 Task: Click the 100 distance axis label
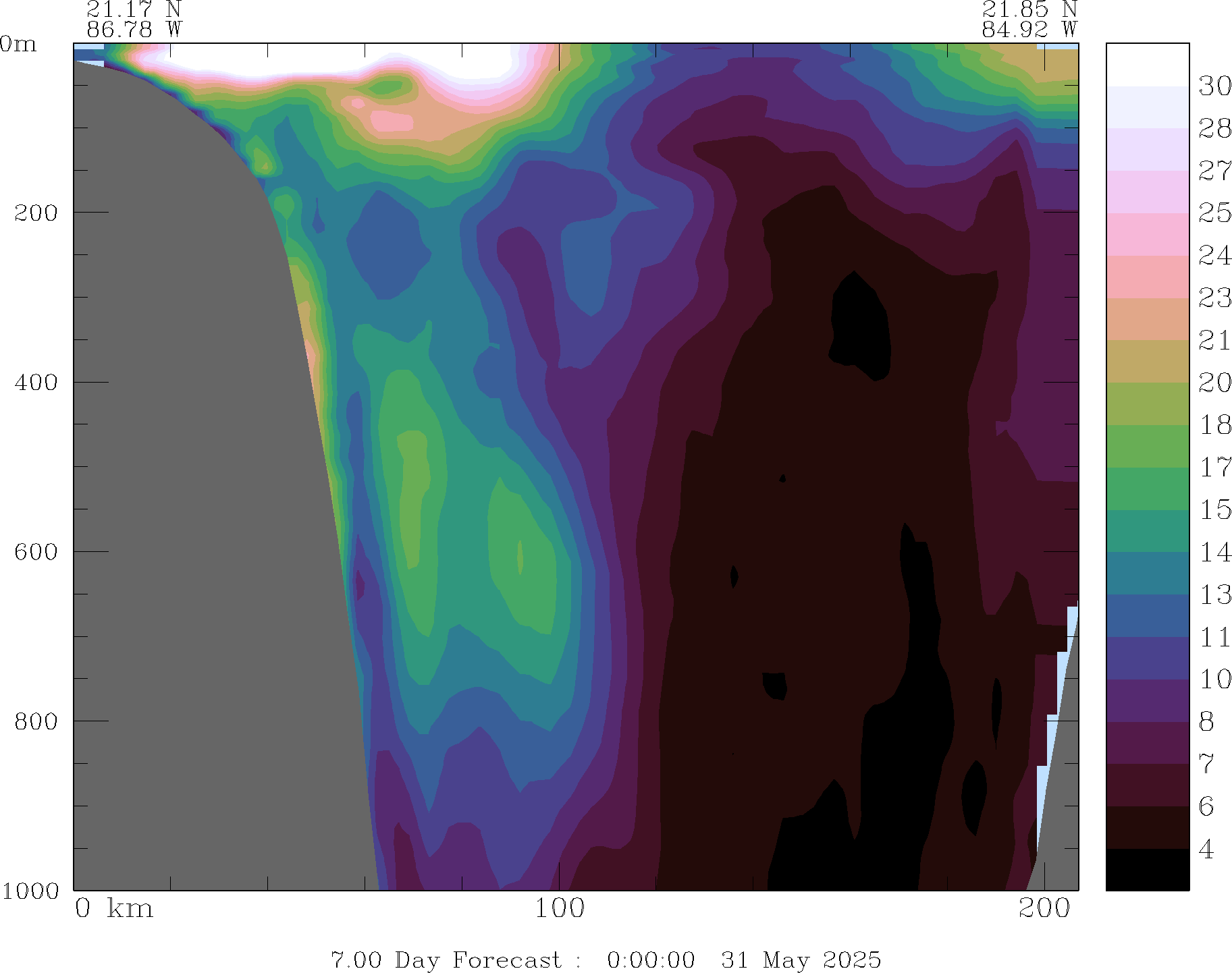coord(560,909)
